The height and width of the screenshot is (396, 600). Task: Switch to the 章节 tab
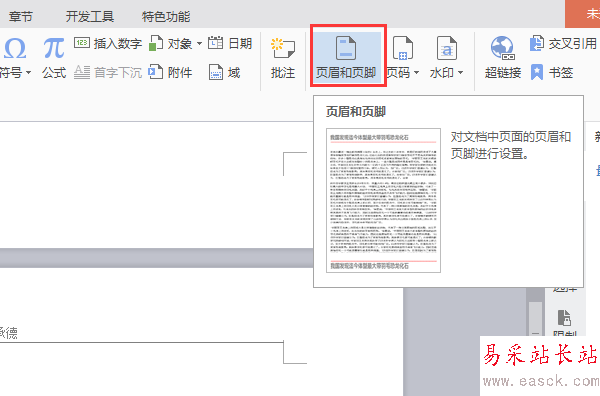pyautogui.click(x=21, y=16)
